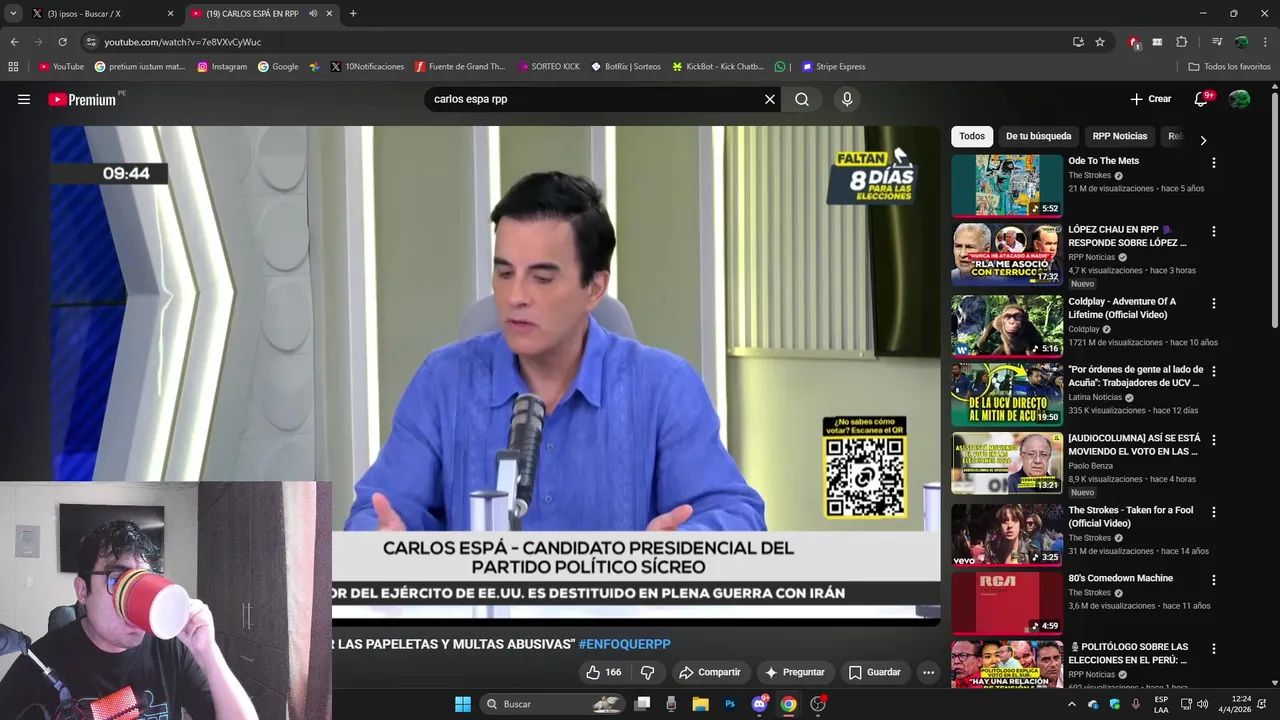Click the Chrome address bar URL
The image size is (1280, 720).
(x=183, y=42)
